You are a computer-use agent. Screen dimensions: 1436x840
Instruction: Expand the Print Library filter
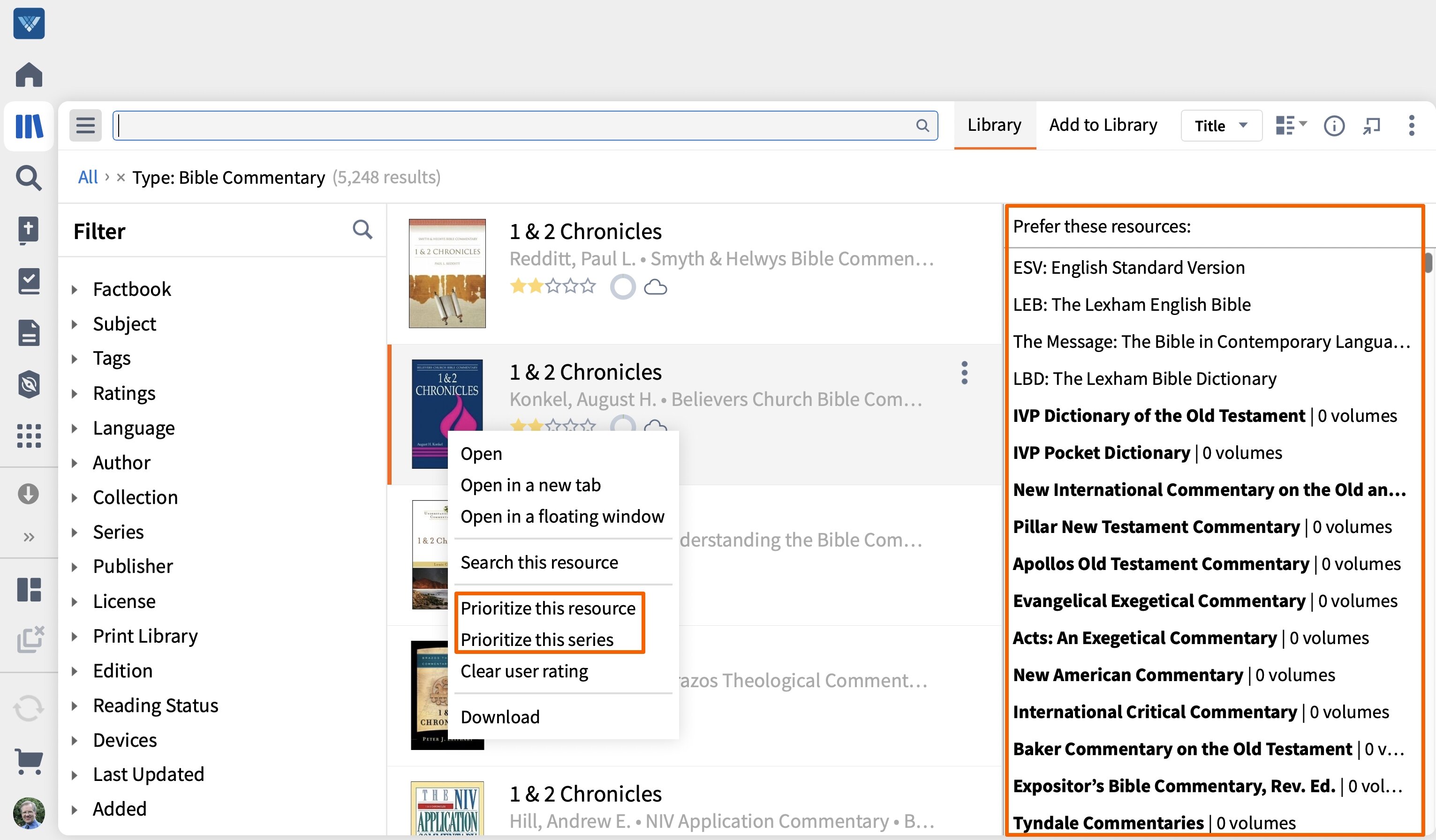coord(75,636)
